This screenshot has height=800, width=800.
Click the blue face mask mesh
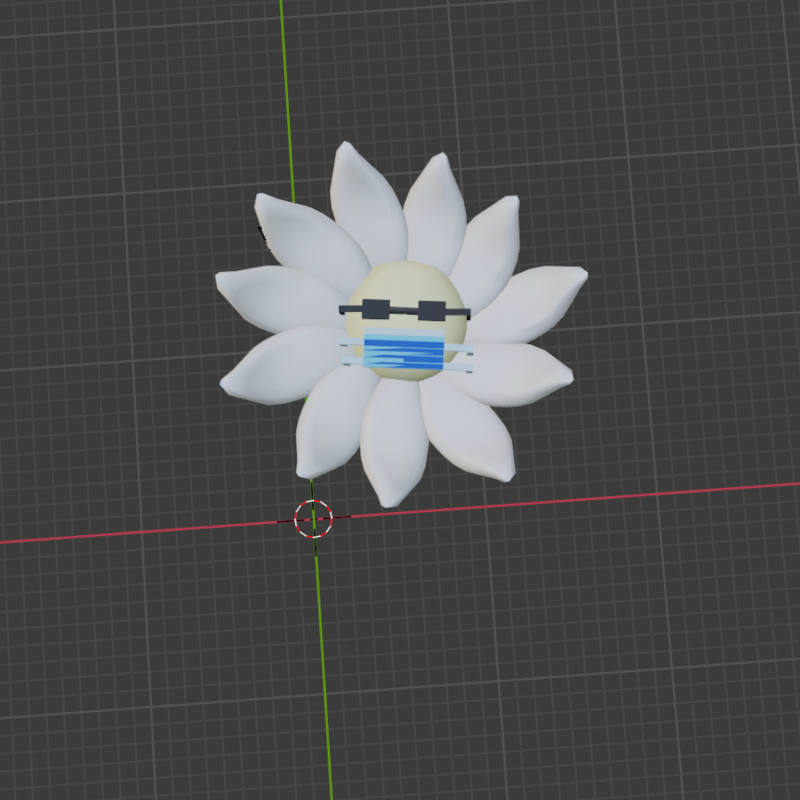click(405, 350)
